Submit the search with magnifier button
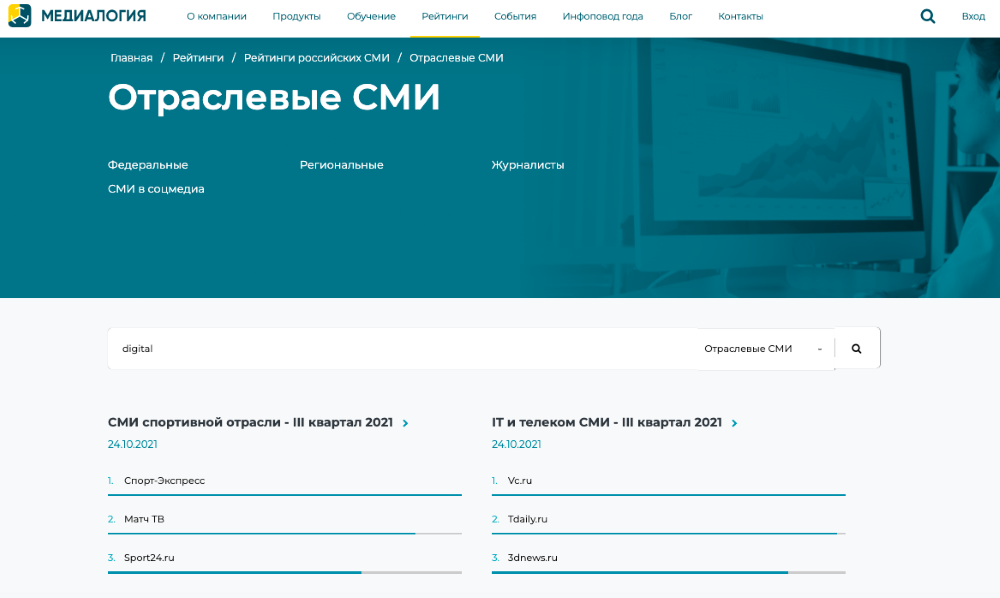The image size is (1000, 598). pyautogui.click(x=857, y=349)
